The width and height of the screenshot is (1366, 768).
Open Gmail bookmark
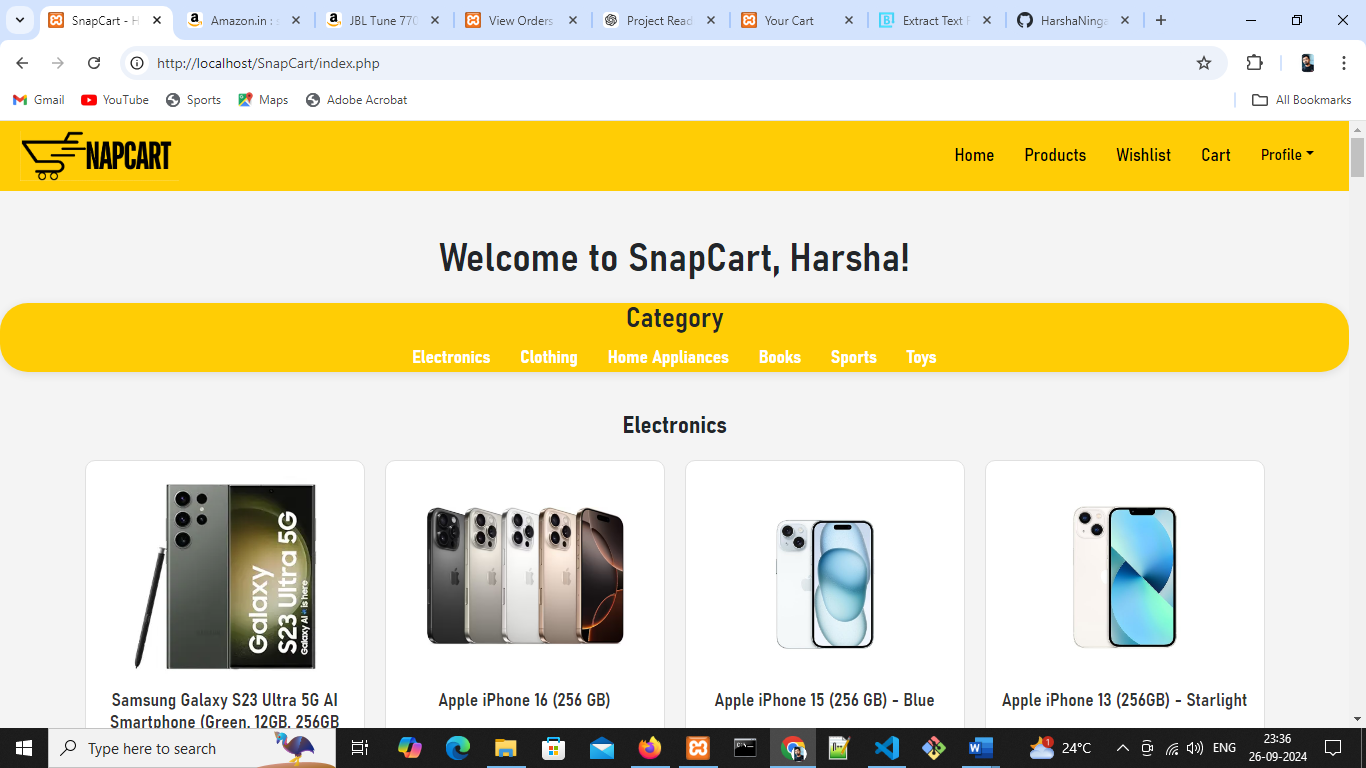pyautogui.click(x=38, y=100)
